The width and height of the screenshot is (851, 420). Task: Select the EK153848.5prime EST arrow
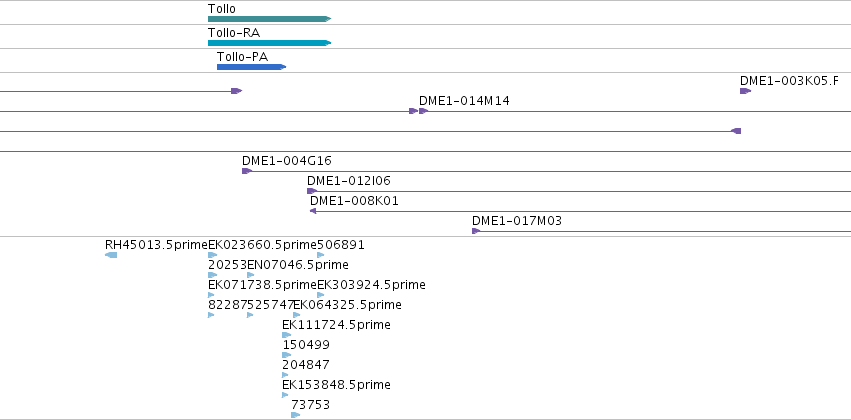[x=285, y=395]
